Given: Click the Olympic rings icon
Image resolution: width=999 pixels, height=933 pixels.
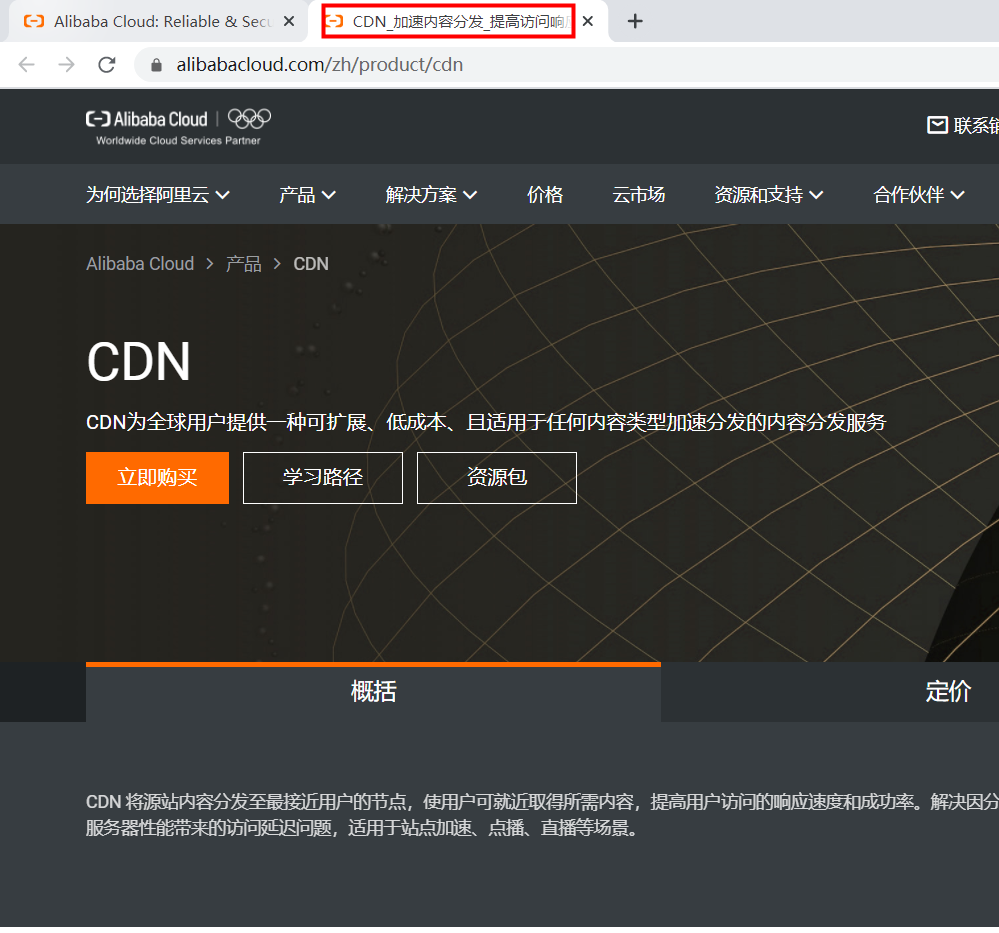Looking at the screenshot, I should click(x=249, y=119).
